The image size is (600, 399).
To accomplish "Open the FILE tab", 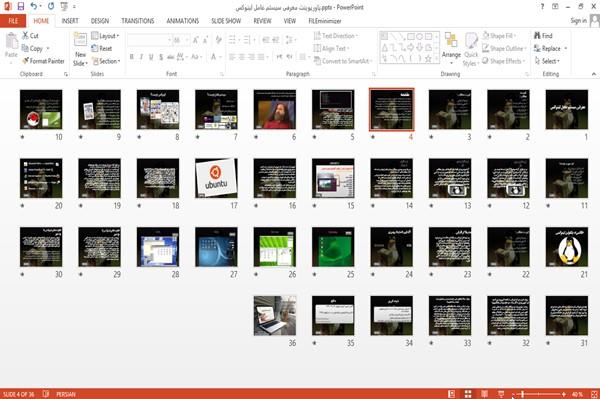I will coord(13,21).
